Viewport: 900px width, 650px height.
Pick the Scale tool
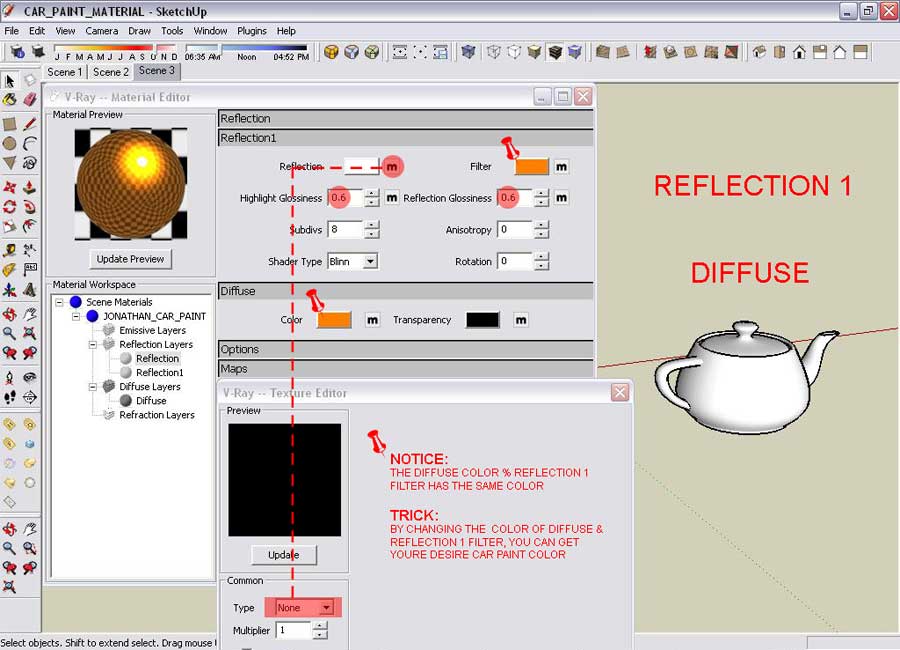pos(9,226)
